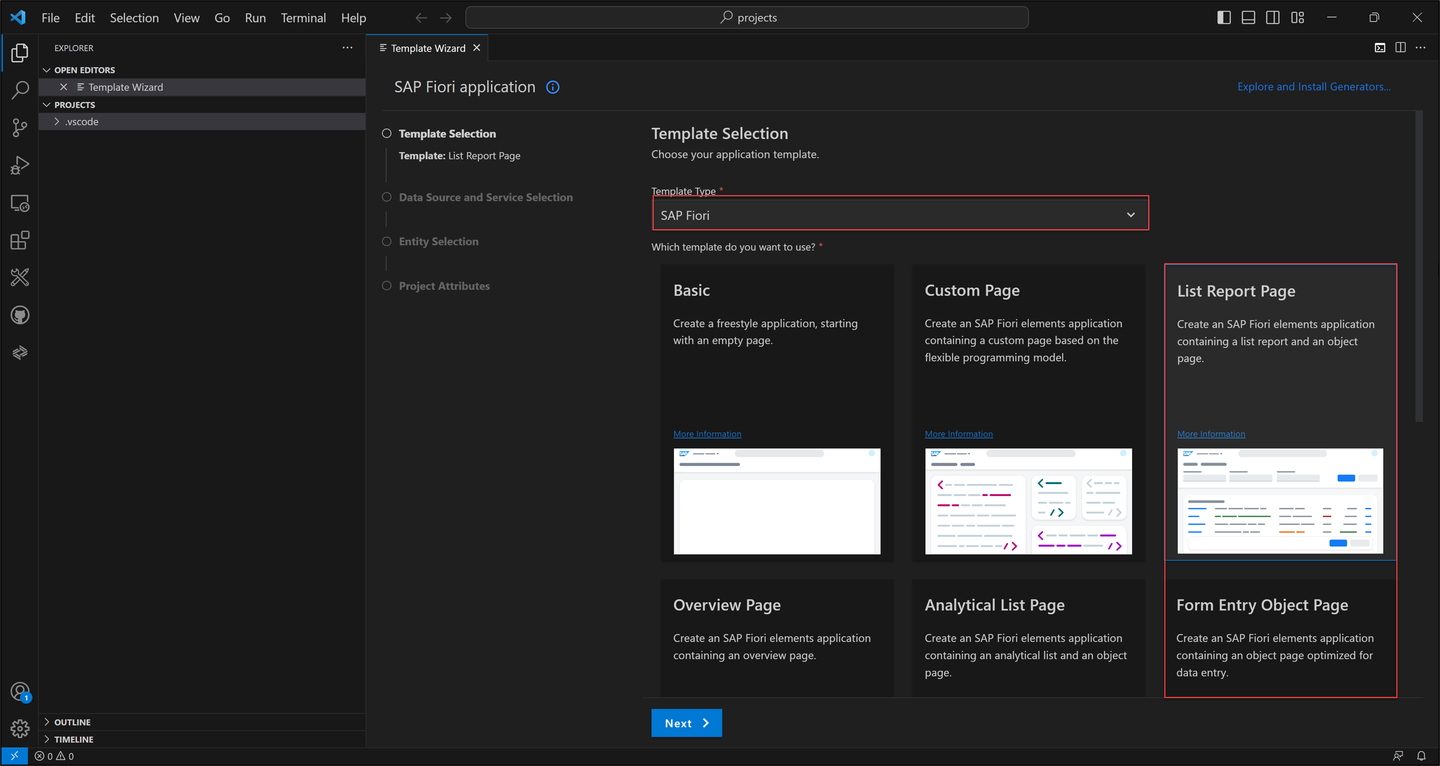Open editor More Actions ellipsis
Viewport: 1440px width, 766px height.
point(1420,48)
